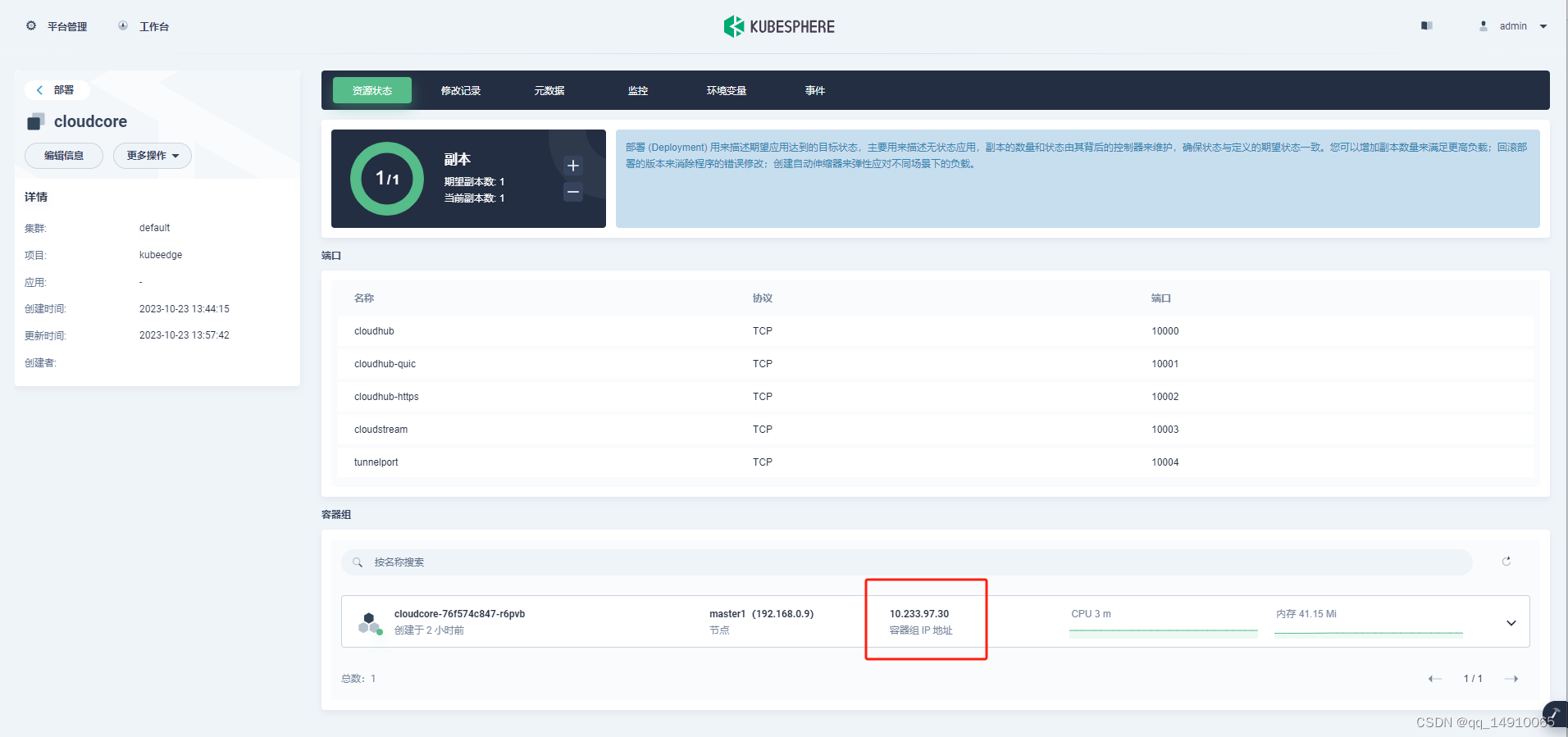The height and width of the screenshot is (737, 1568).
Task: Focus the 按名称搜索 search field
Action: tap(907, 562)
